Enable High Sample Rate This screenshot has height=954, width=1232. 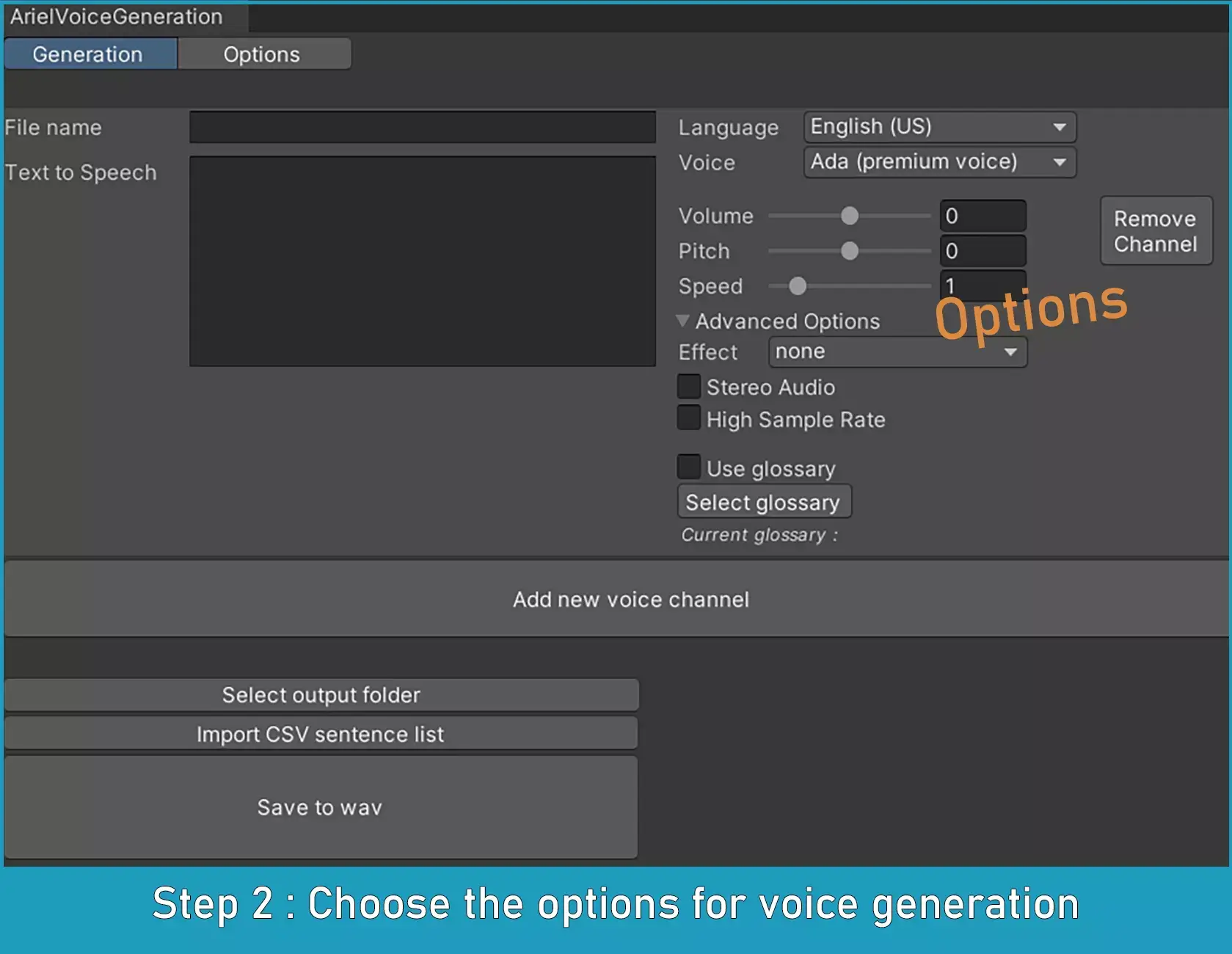[x=688, y=418]
